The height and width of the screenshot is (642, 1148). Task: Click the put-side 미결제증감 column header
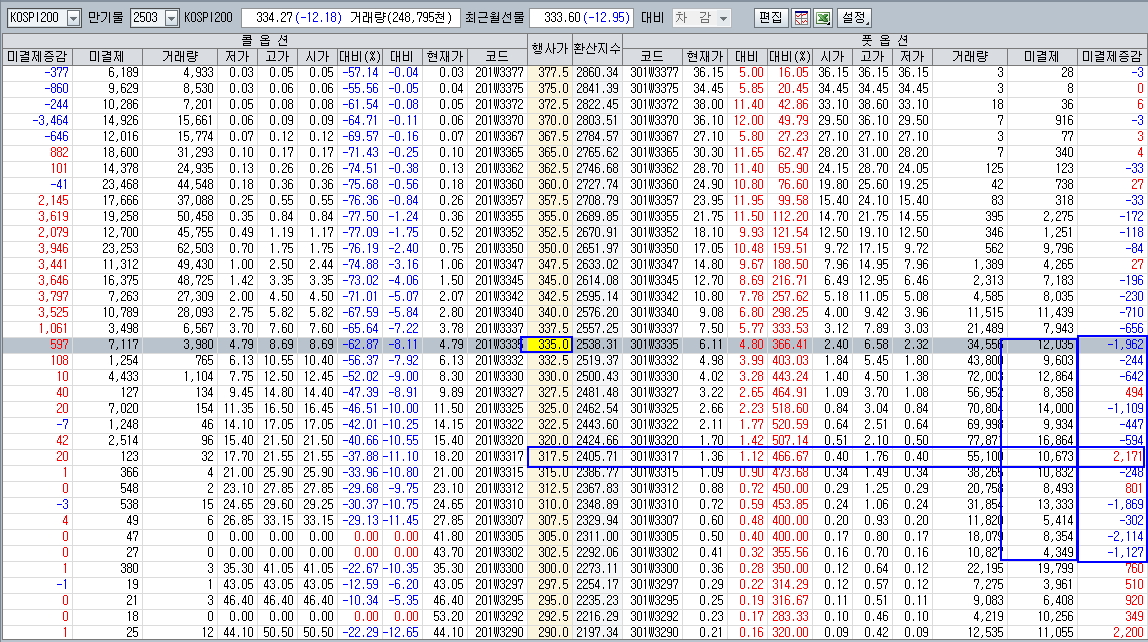pos(1113,56)
